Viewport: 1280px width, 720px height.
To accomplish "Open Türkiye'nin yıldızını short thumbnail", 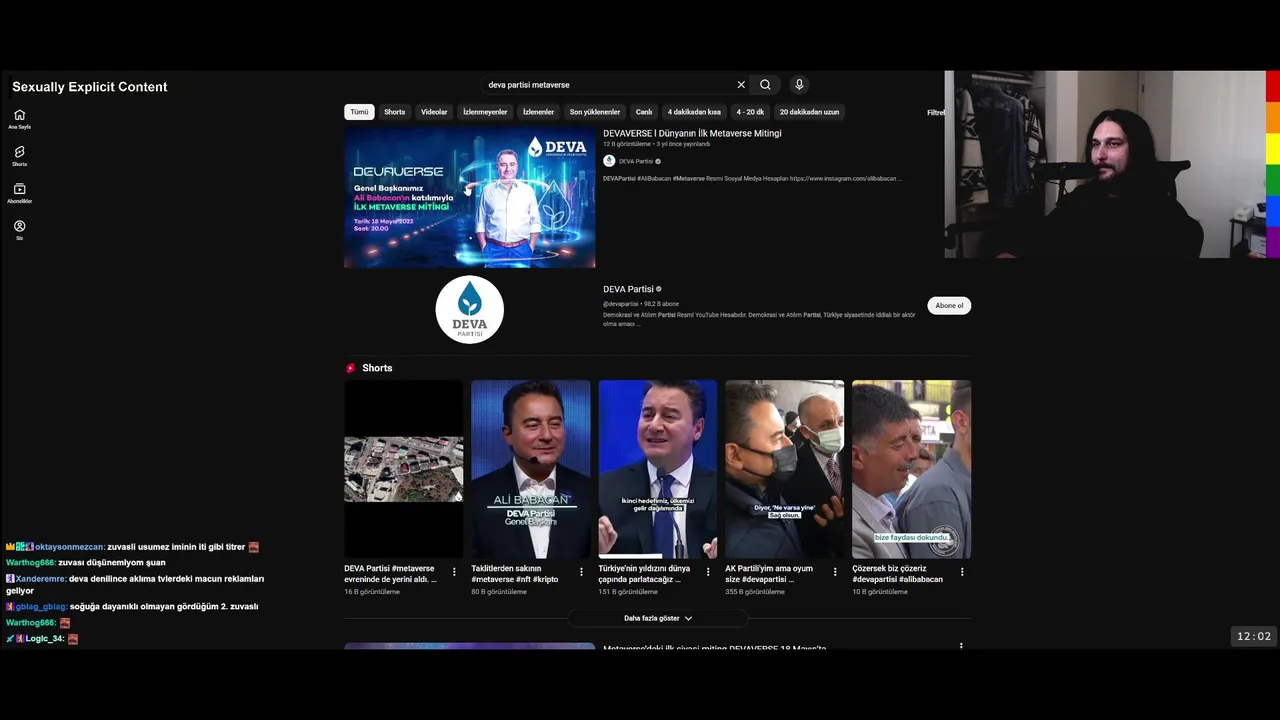I will pos(658,469).
